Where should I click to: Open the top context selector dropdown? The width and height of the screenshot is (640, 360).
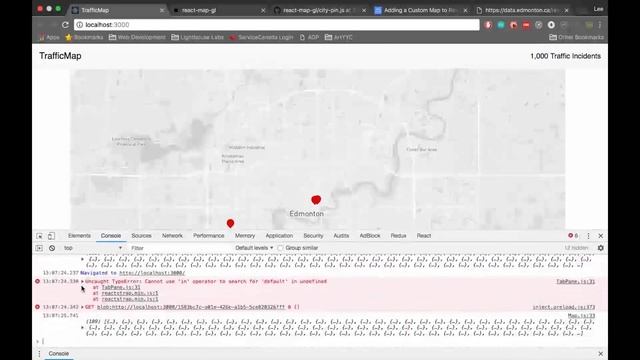[x=93, y=248]
